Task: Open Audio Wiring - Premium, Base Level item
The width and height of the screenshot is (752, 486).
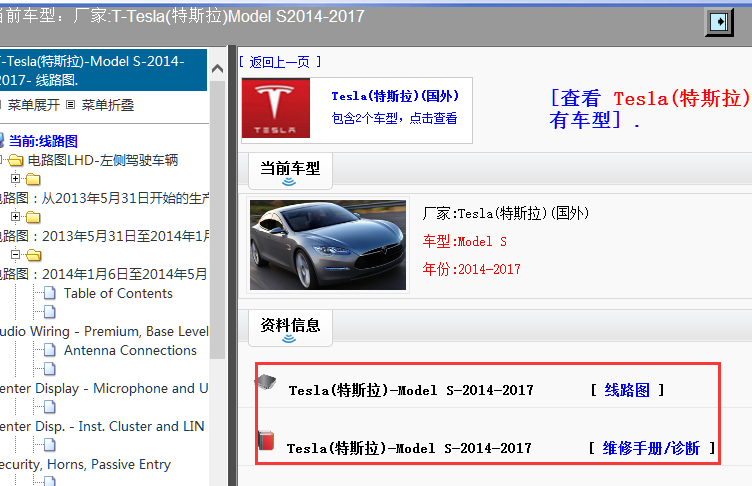Action: tap(104, 331)
